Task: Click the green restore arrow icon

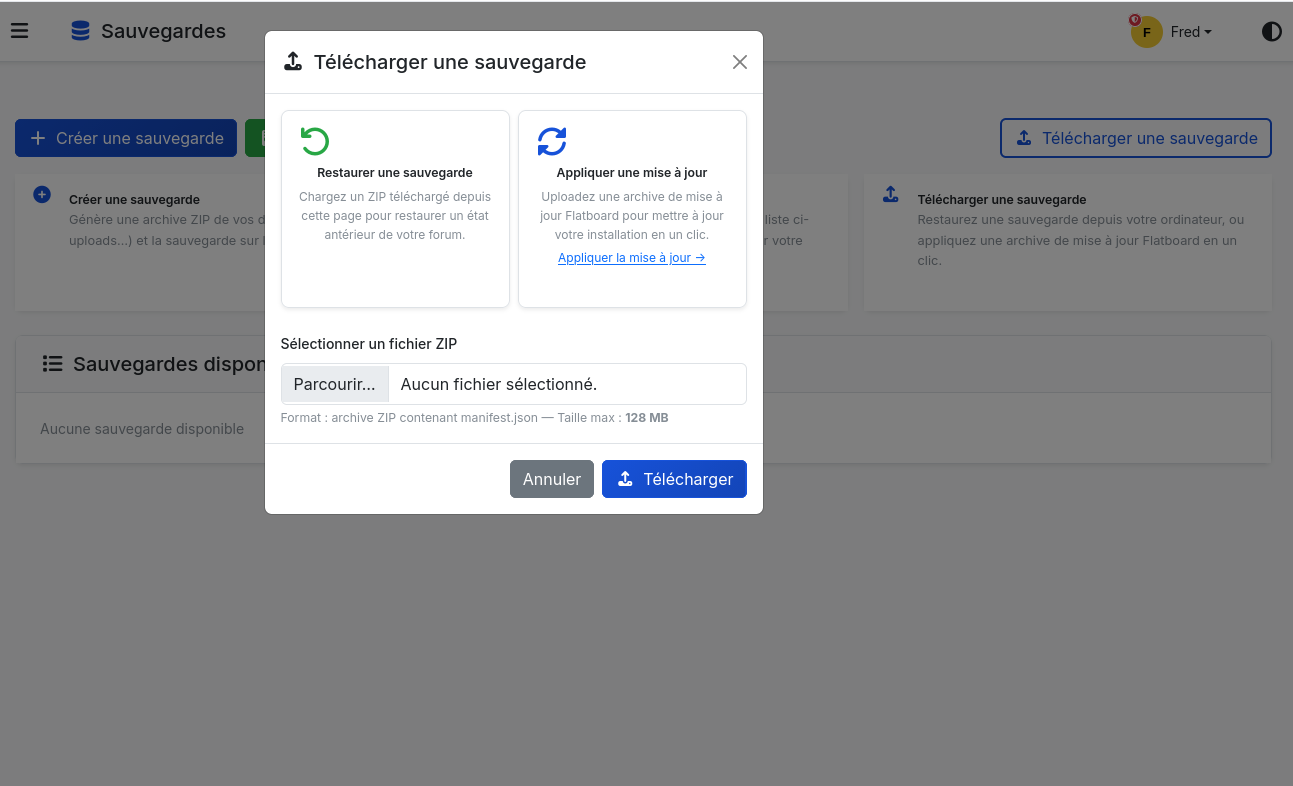Action: click(315, 141)
